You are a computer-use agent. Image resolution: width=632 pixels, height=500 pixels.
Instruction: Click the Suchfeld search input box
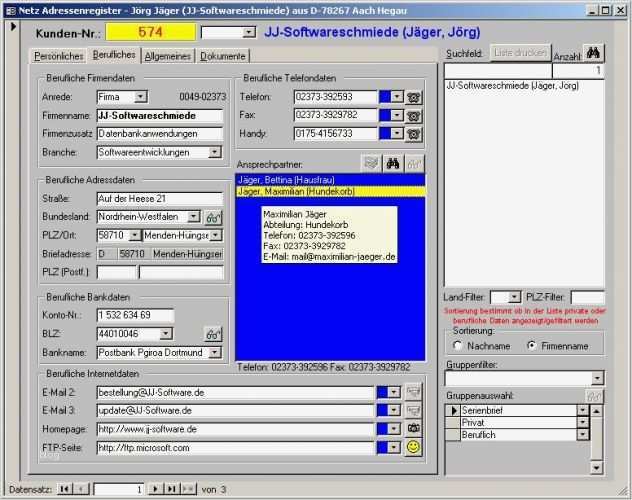click(x=498, y=71)
